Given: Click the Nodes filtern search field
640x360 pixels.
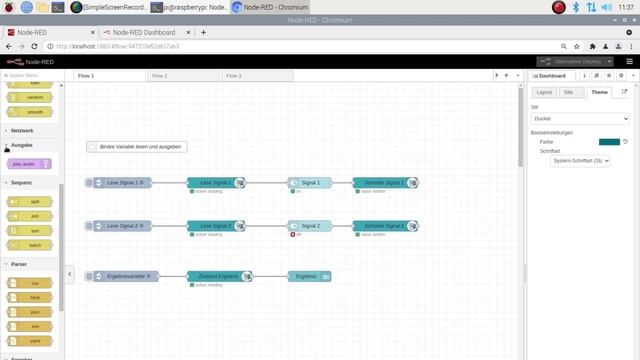Looking at the screenshot, I should click(x=33, y=76).
